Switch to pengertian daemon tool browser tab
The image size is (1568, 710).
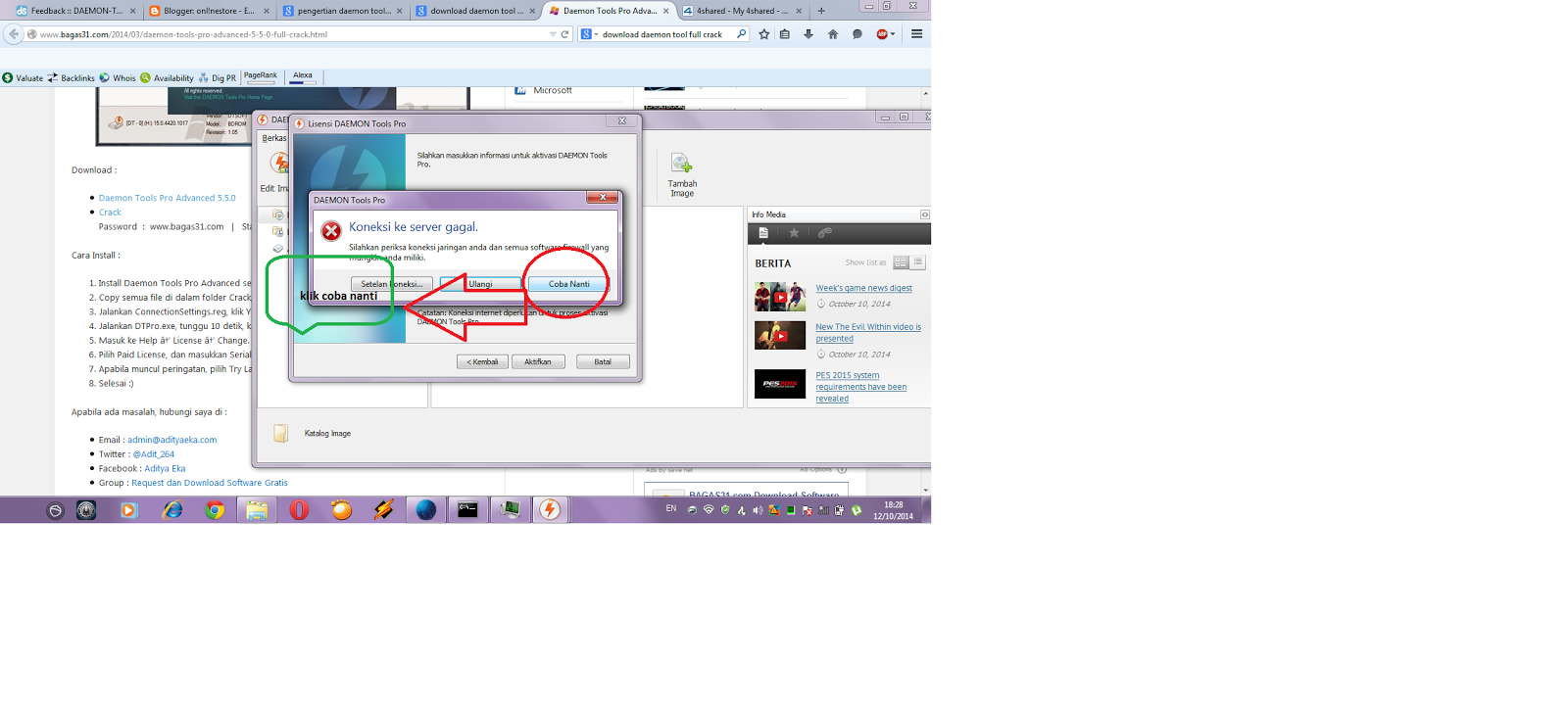342,11
